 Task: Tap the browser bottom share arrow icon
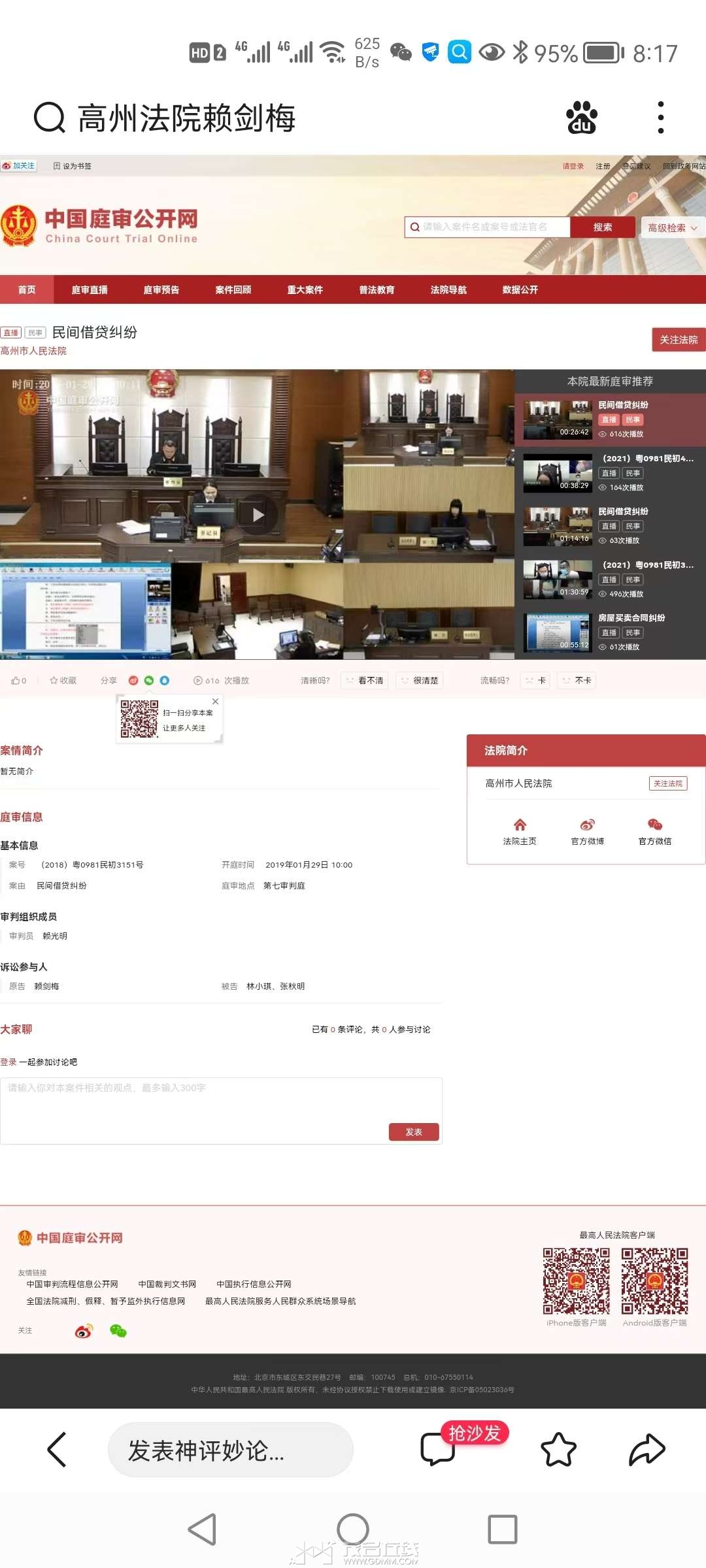647,1450
